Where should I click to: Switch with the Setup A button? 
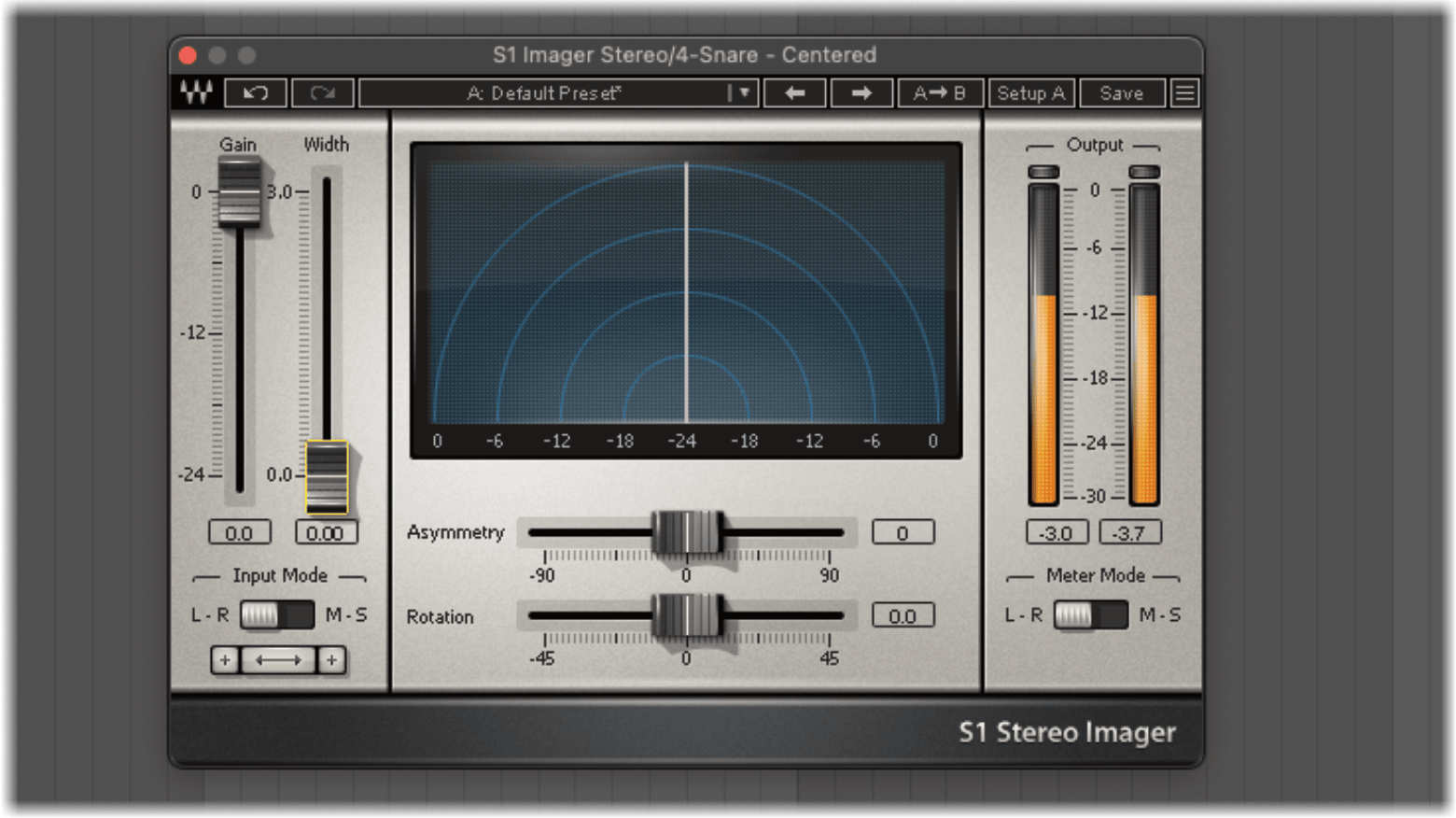(1030, 93)
